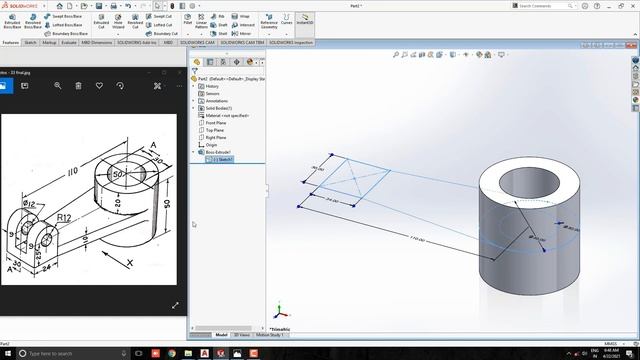Viewport: 640px width, 360px height.
Task: Choose Swept Boss/Base feature
Action: click(x=63, y=16)
